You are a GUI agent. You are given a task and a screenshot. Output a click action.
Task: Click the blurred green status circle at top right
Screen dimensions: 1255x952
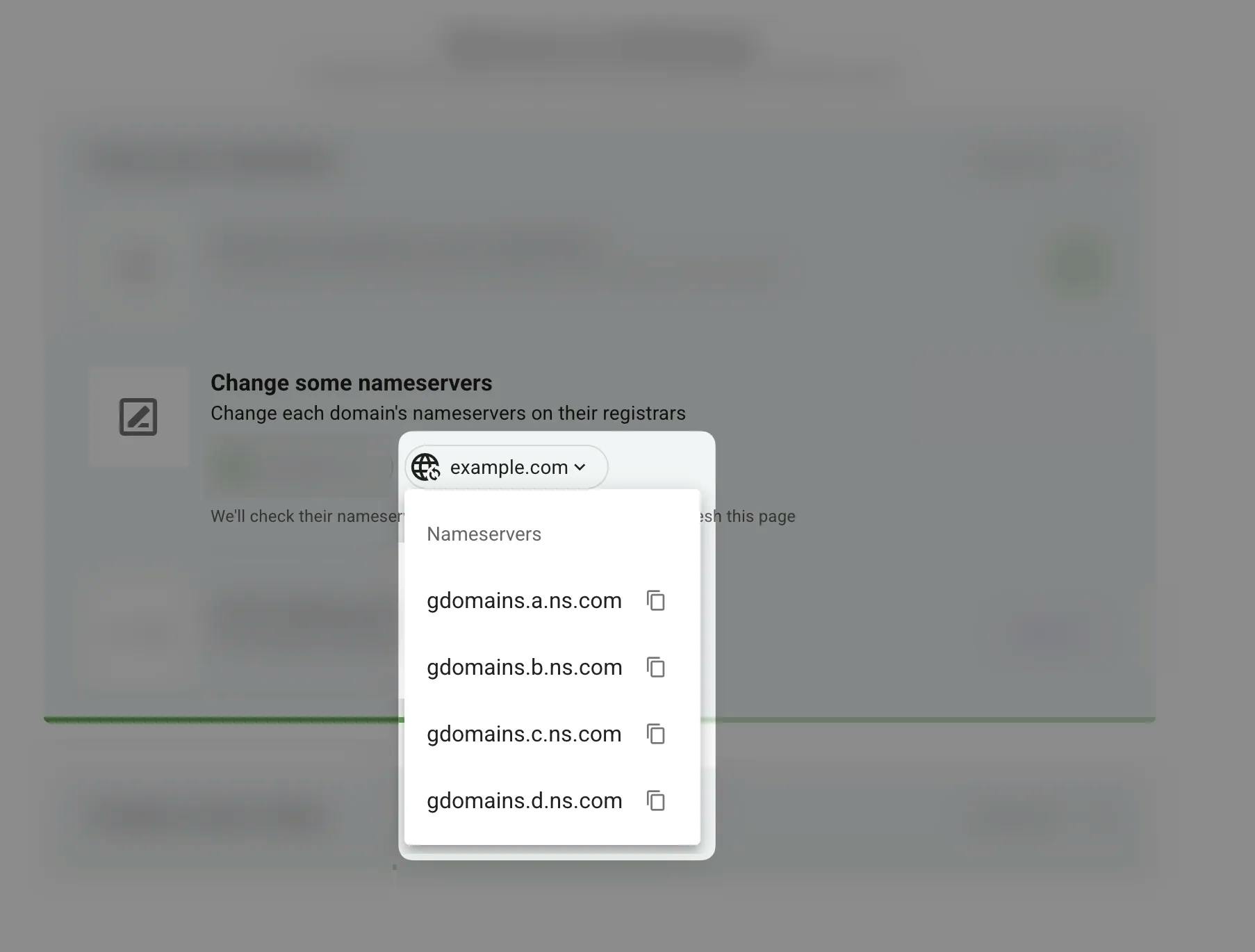[x=1077, y=265]
